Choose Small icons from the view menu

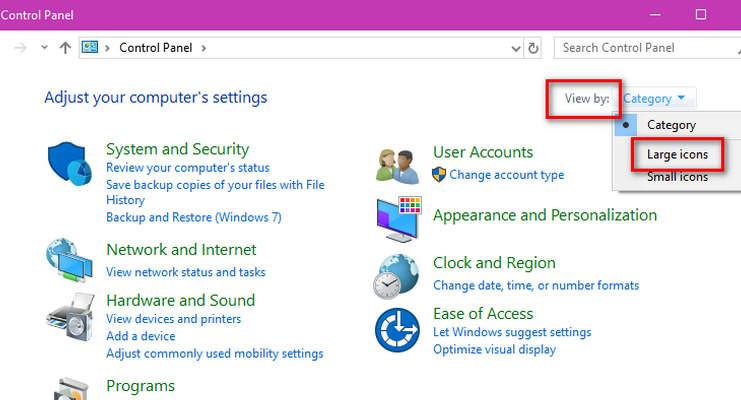click(677, 177)
